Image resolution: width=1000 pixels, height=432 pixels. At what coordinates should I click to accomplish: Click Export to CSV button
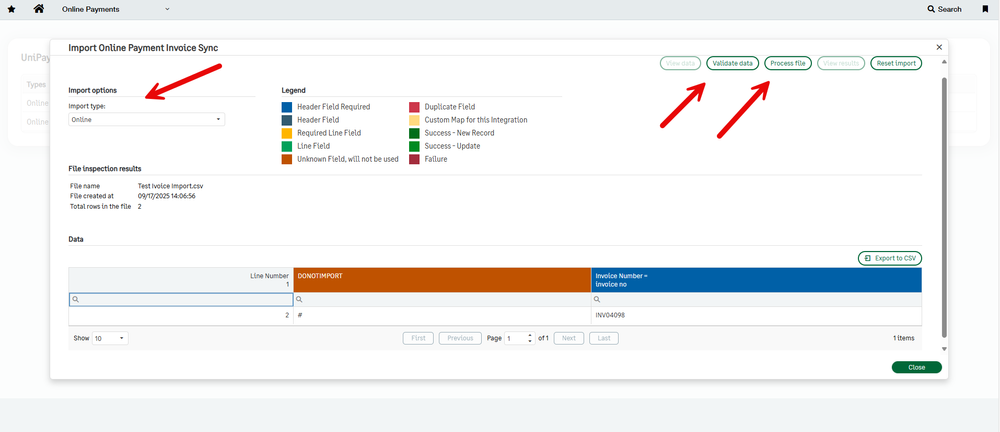(x=890, y=258)
